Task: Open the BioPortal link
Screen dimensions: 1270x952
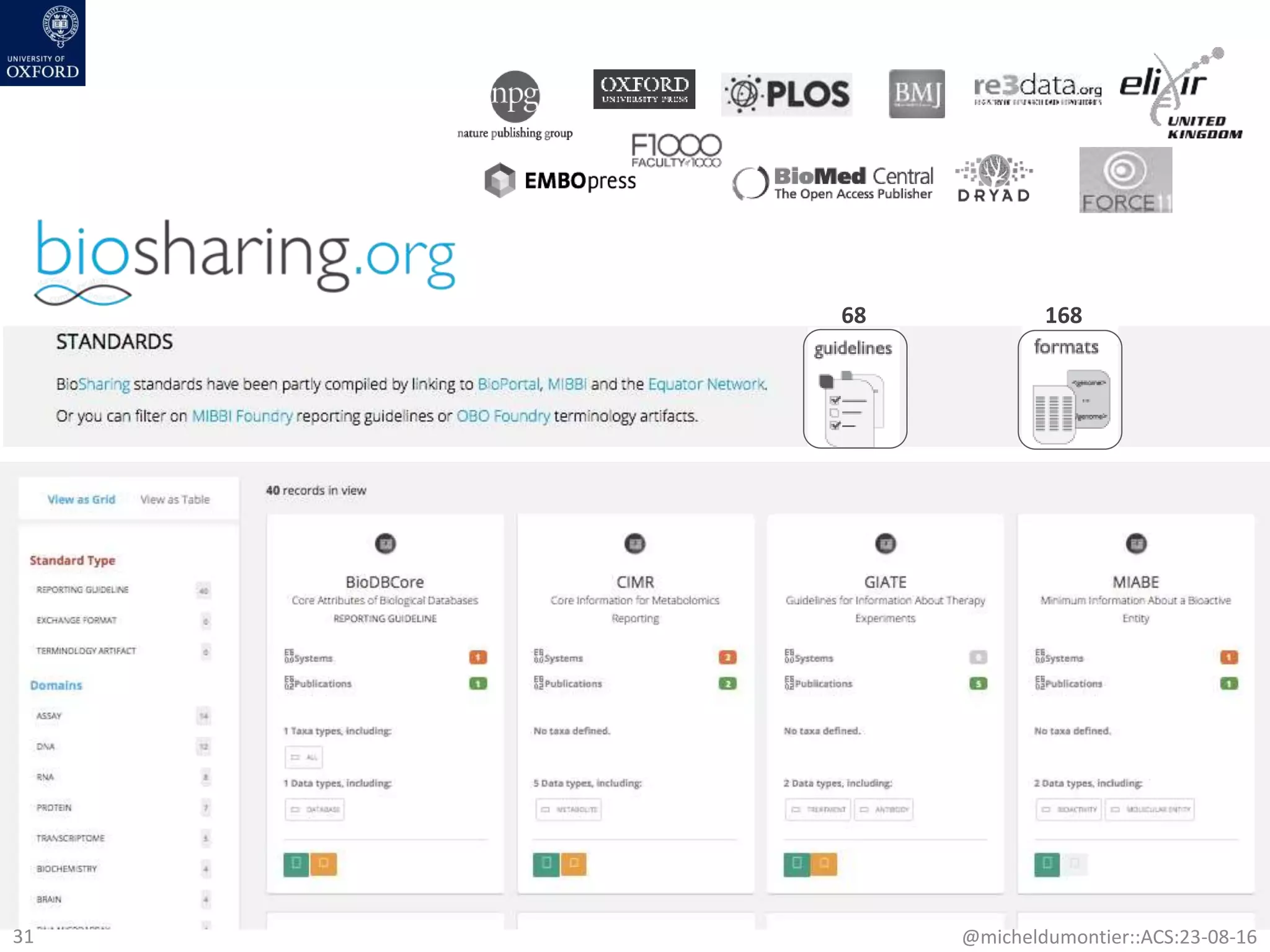Action: [x=508, y=384]
